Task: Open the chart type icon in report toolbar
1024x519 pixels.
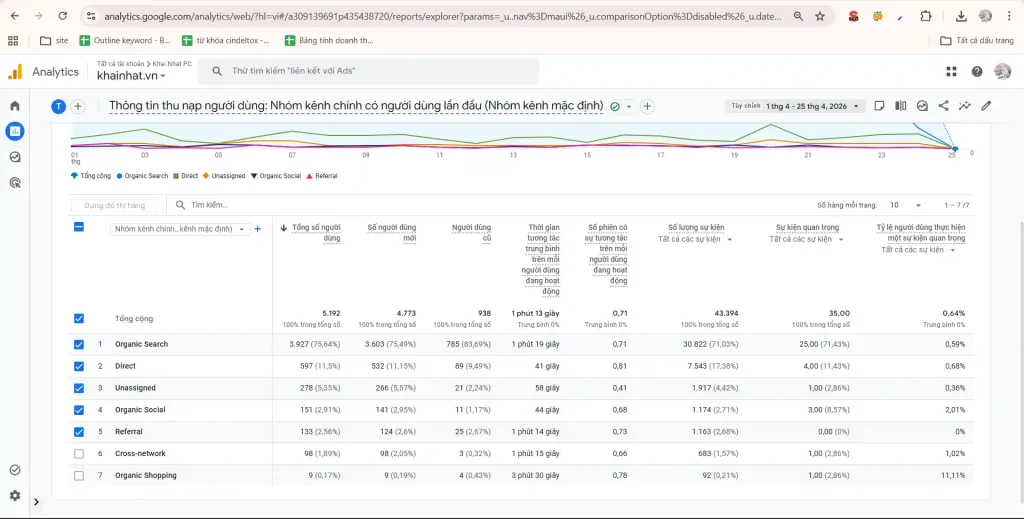Action: coord(922,106)
